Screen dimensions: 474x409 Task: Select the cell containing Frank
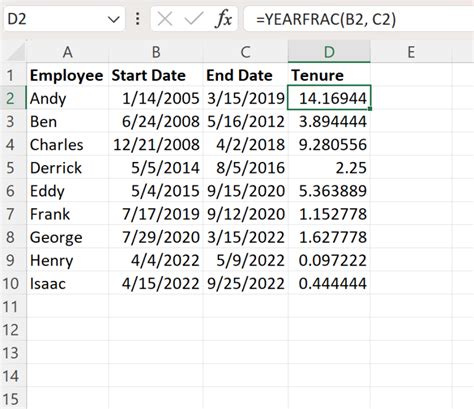(68, 214)
